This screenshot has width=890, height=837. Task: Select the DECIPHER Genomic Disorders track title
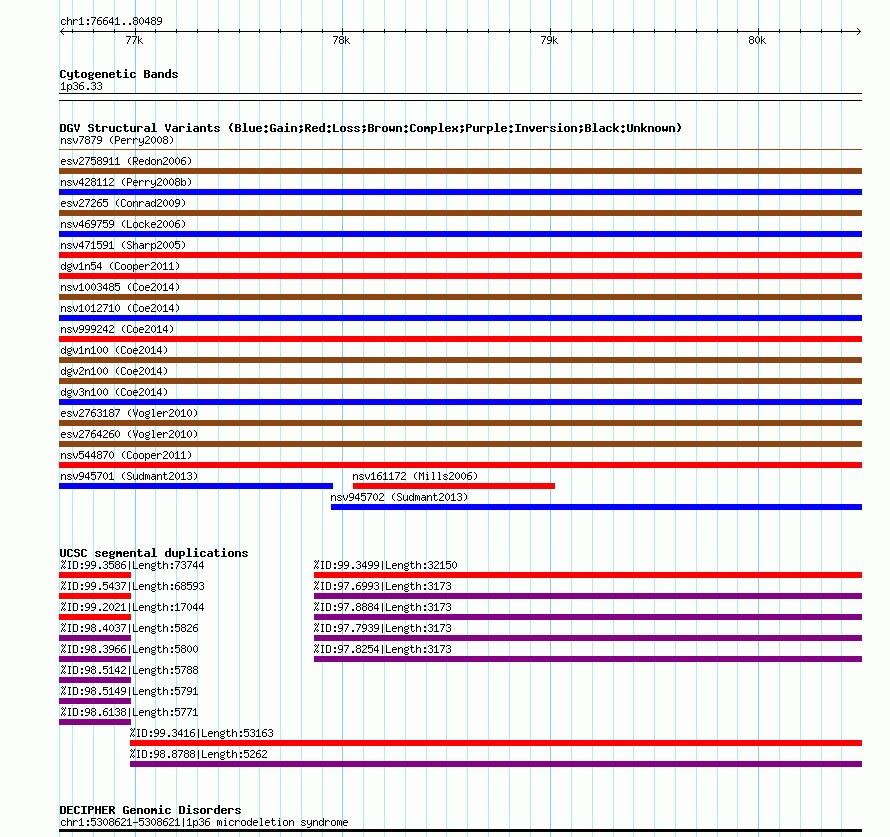click(150, 810)
